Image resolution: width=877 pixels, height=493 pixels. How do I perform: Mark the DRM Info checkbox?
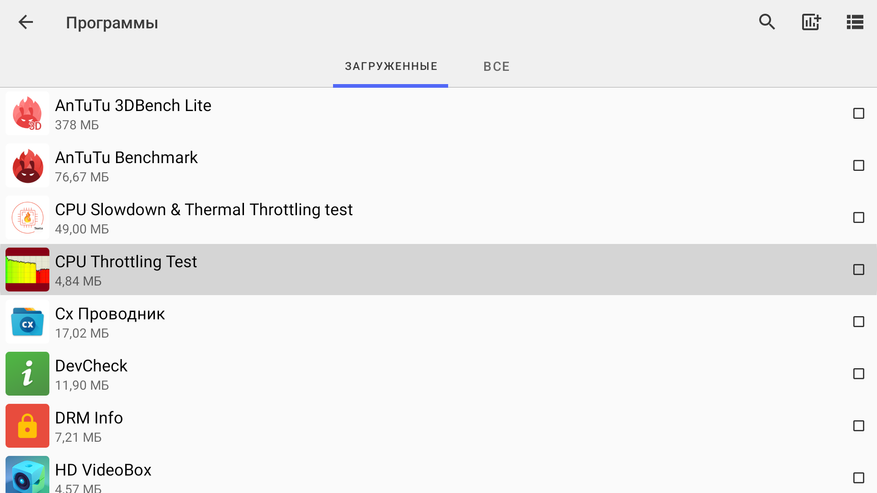[x=858, y=426]
